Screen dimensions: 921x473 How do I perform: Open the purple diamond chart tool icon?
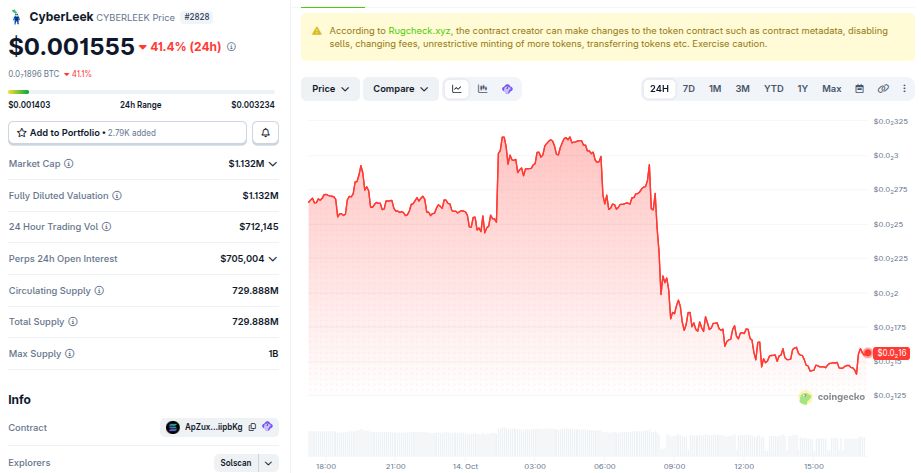[507, 89]
